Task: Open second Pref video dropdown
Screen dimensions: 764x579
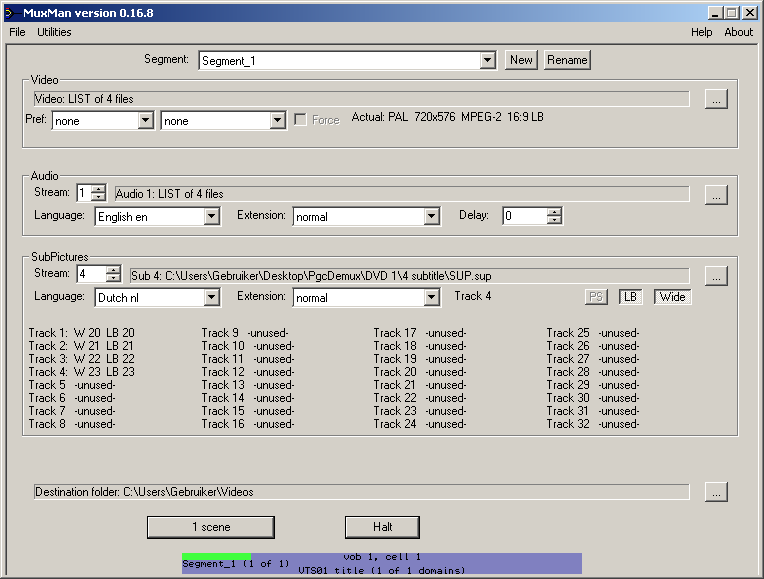Action: click(277, 120)
